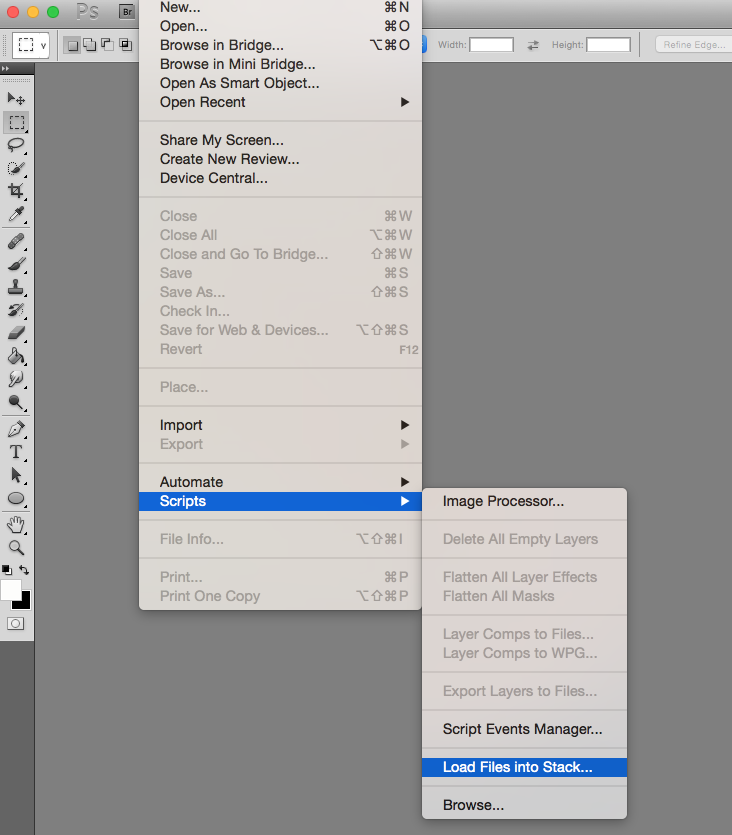The width and height of the screenshot is (732, 835).
Task: Select Device Central...
Action: tap(280, 178)
